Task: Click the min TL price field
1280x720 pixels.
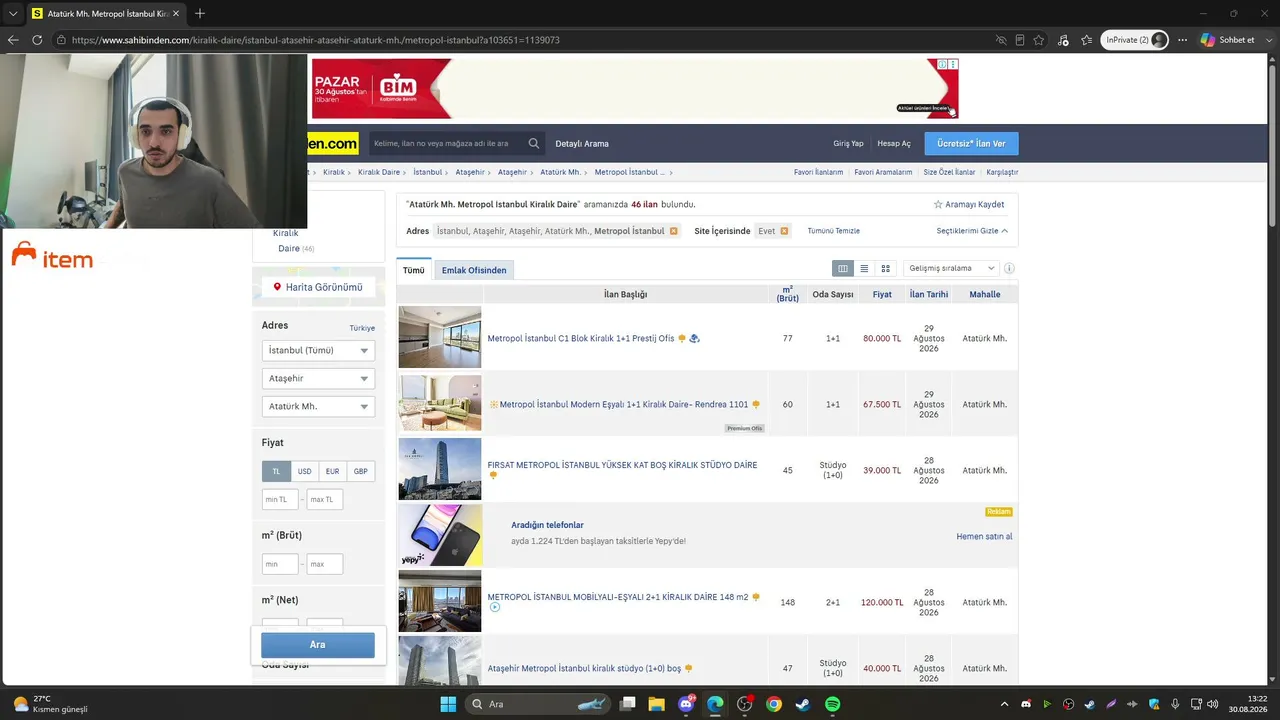Action: point(280,499)
